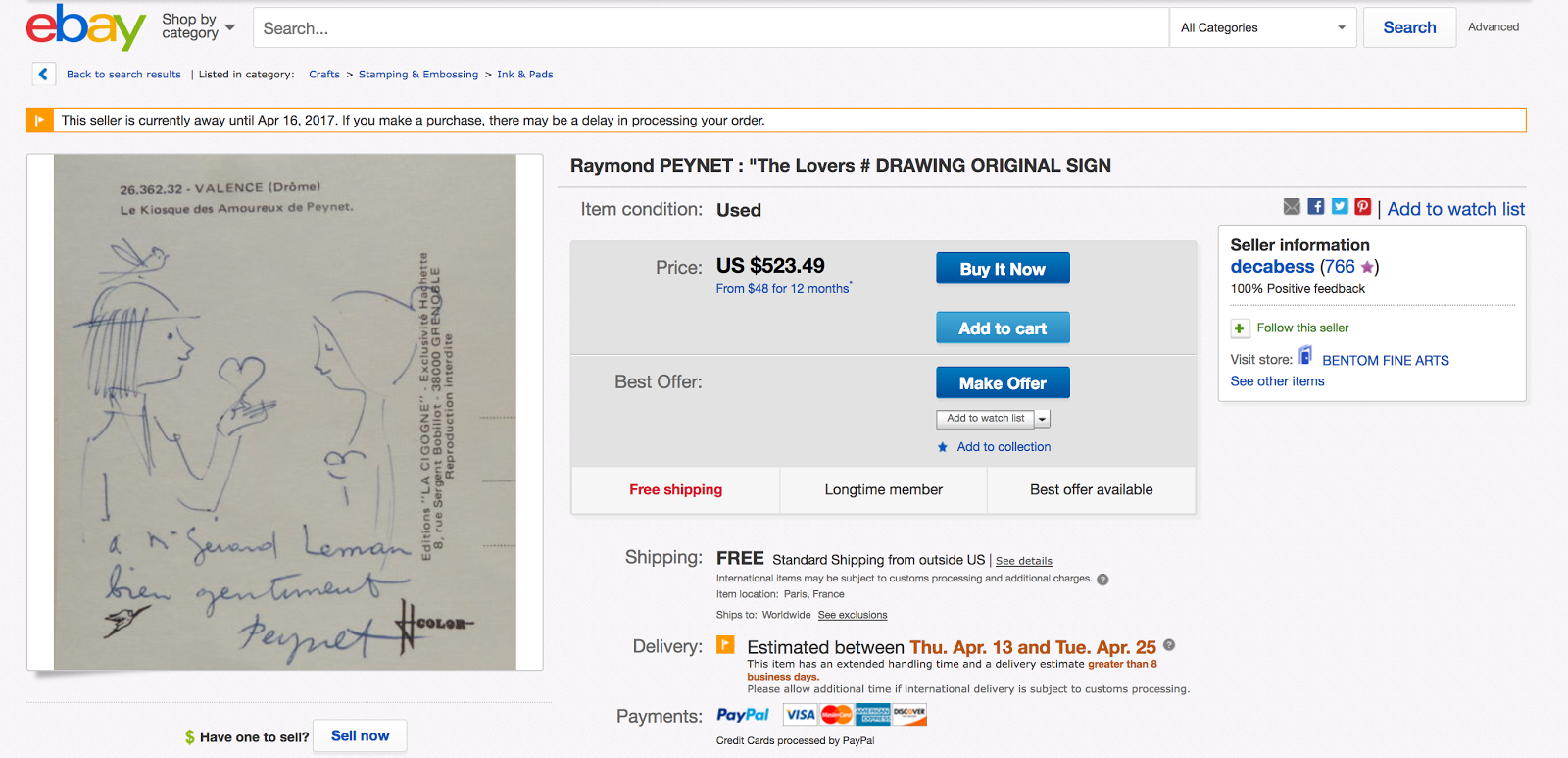Viewport: 1568px width, 758px height.
Task: Share listing on Twitter icon
Action: coord(1340,207)
